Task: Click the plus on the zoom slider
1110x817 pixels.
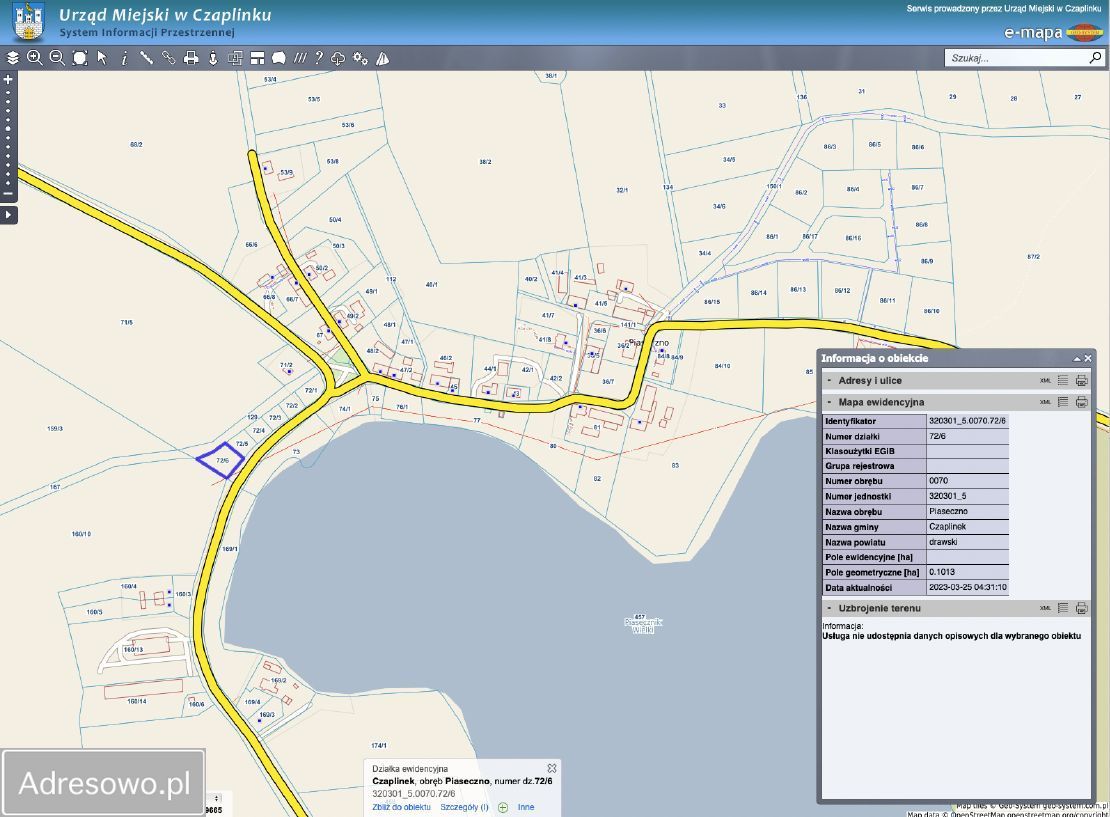Action: 8,79
